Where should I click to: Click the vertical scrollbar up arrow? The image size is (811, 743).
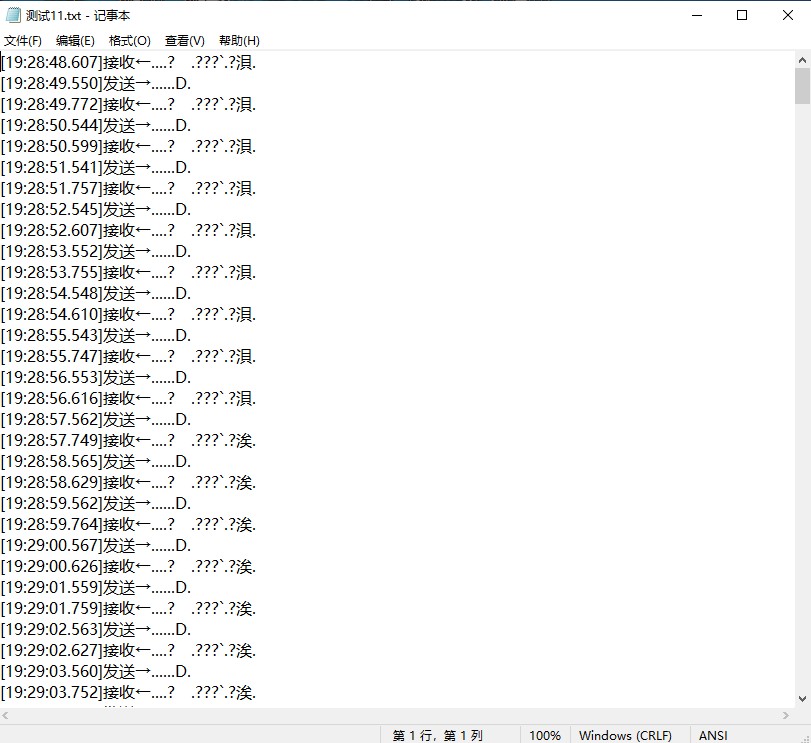(x=802, y=60)
